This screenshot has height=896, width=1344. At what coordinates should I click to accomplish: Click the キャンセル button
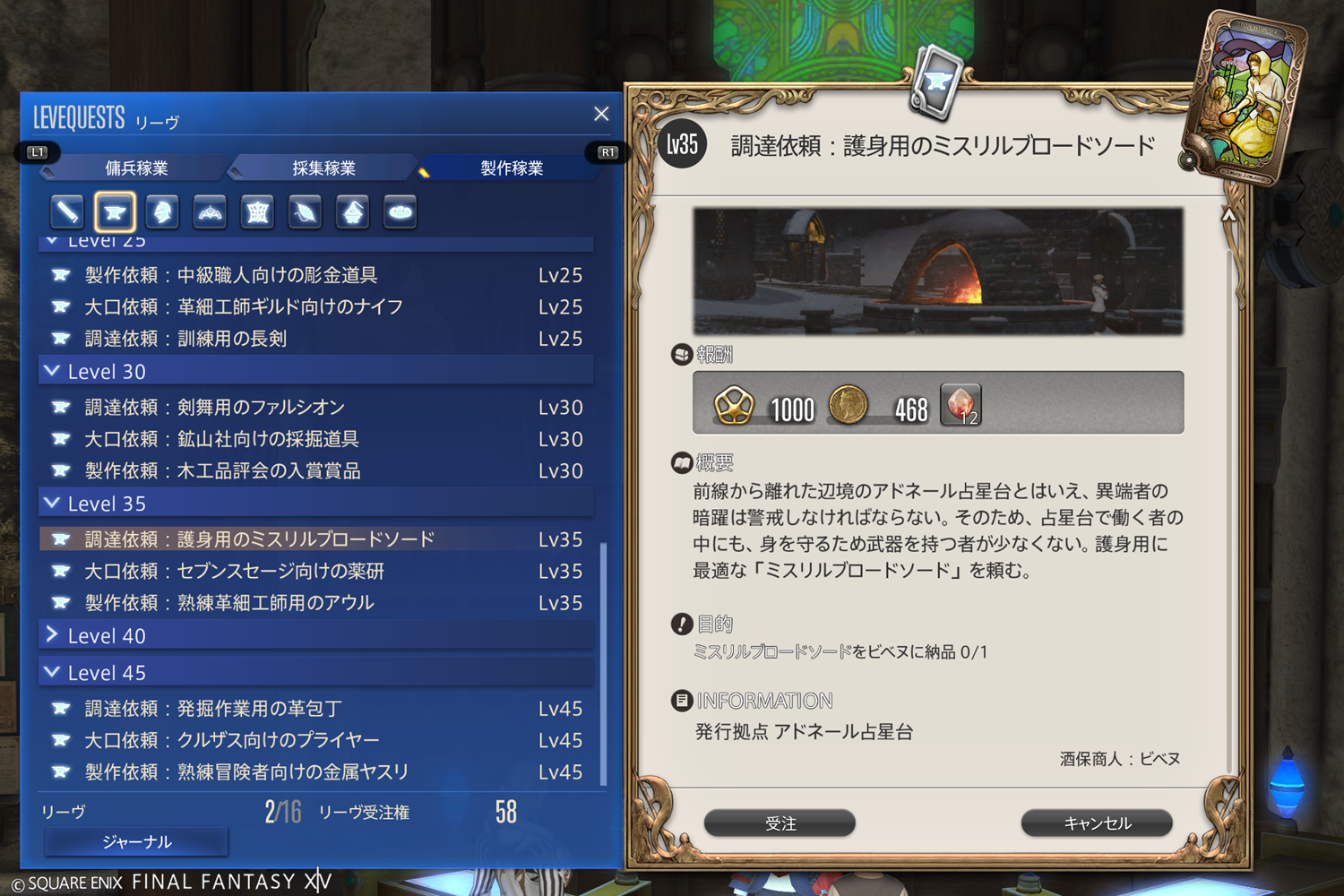coord(1097,823)
